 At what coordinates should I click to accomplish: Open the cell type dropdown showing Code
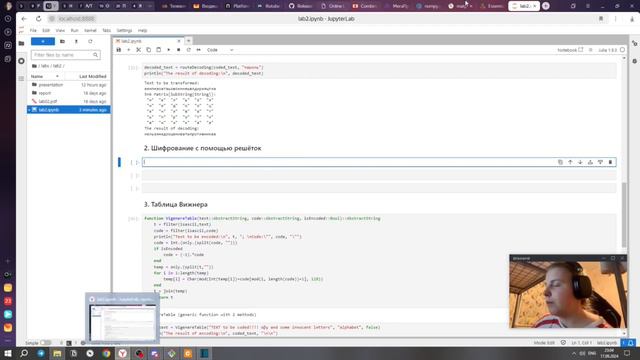coord(220,50)
